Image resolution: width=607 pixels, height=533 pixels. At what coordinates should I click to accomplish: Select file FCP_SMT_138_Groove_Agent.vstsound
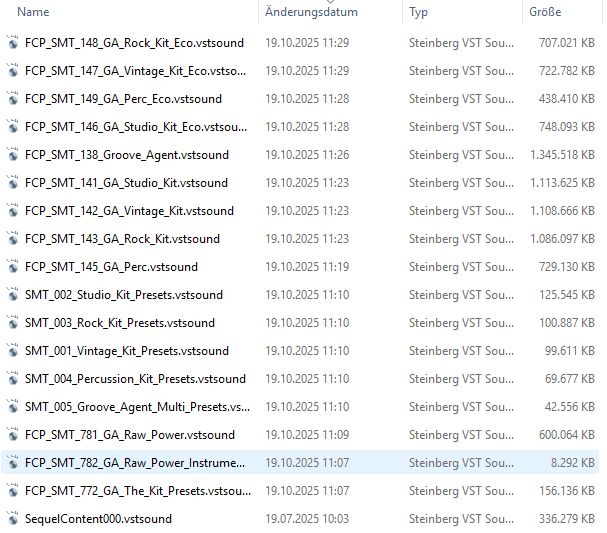(x=127, y=155)
